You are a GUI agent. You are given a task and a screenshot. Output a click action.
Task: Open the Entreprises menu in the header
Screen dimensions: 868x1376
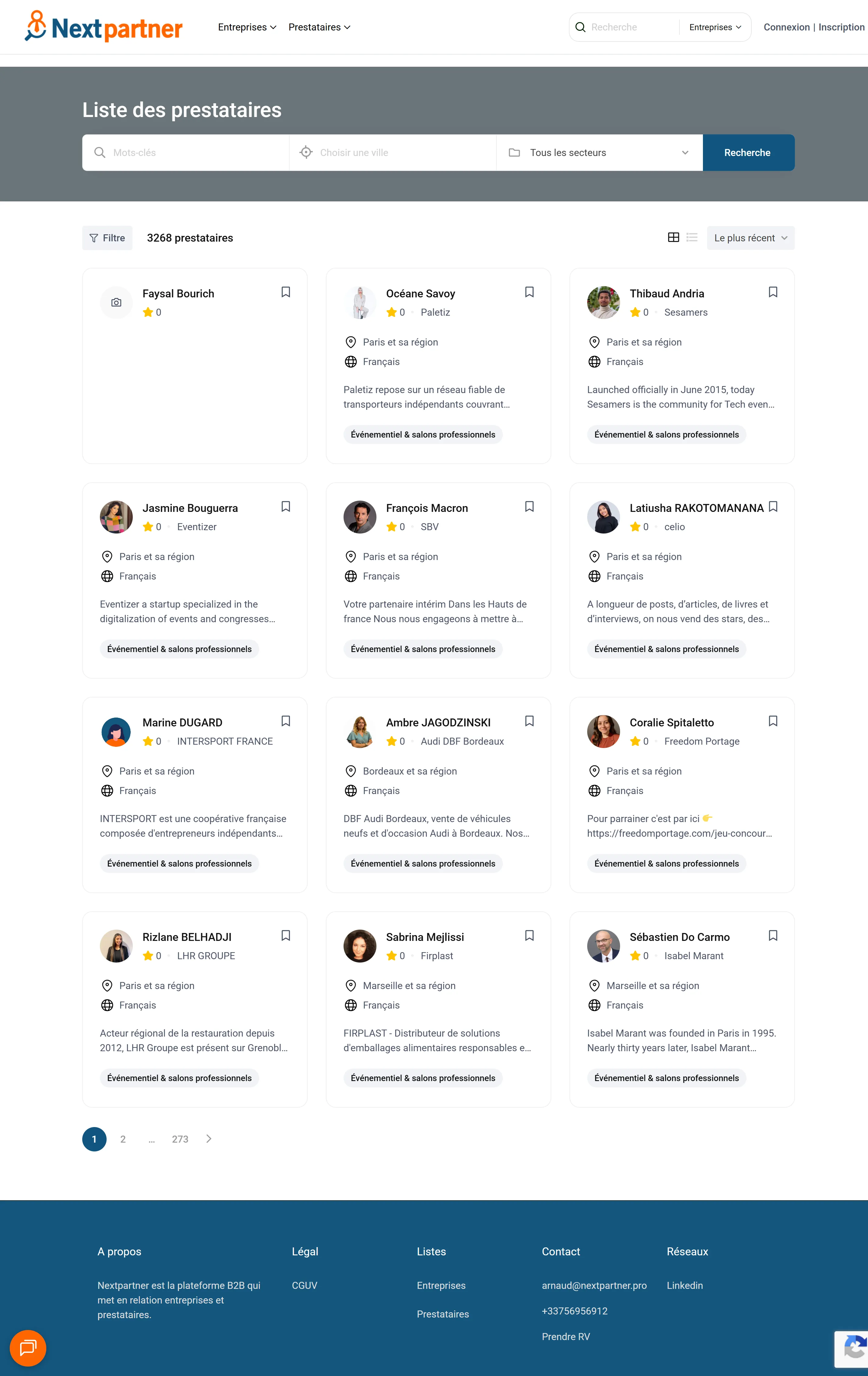[x=247, y=27]
